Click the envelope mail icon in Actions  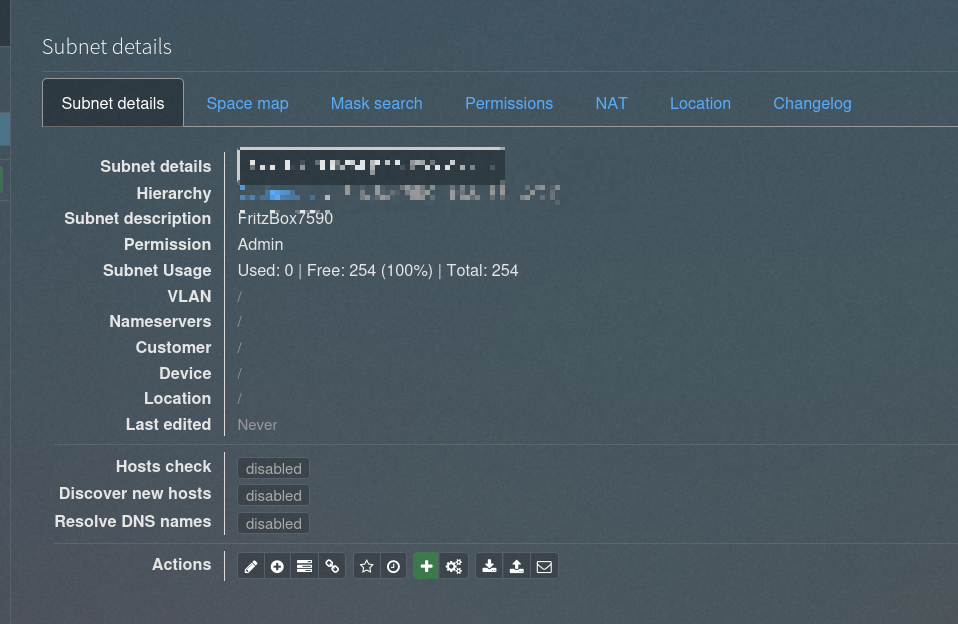pos(544,567)
